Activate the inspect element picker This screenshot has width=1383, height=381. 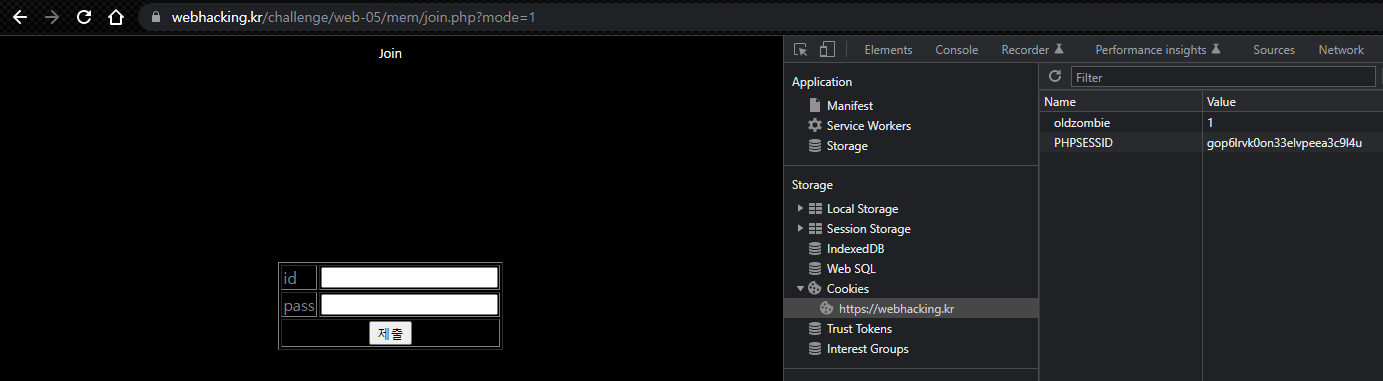[x=801, y=49]
